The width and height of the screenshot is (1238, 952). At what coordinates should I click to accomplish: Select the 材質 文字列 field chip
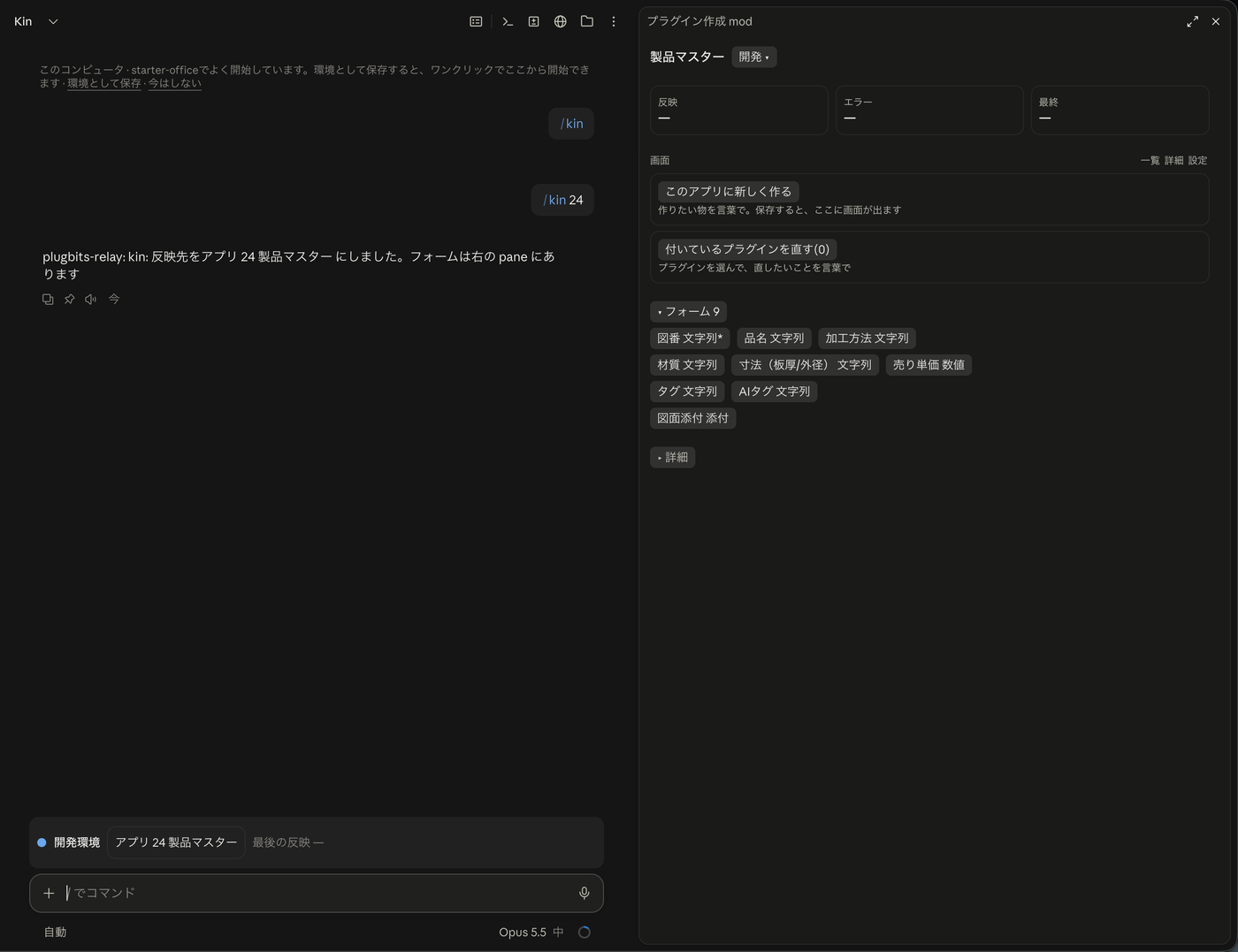687,364
